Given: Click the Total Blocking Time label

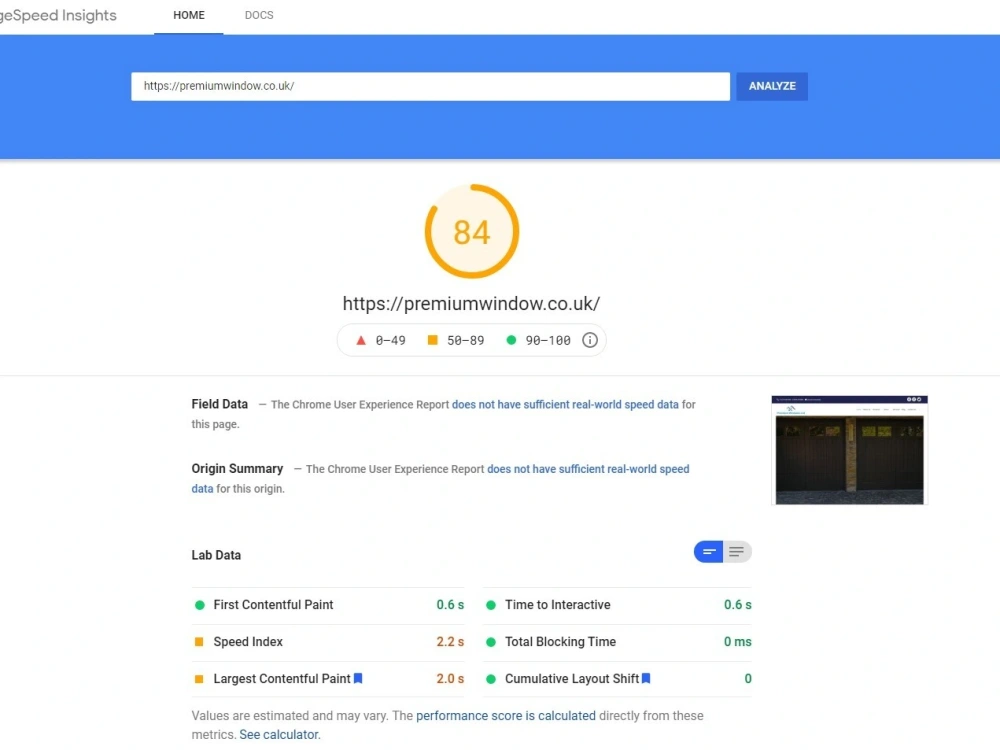Looking at the screenshot, I should pyautogui.click(x=561, y=642).
